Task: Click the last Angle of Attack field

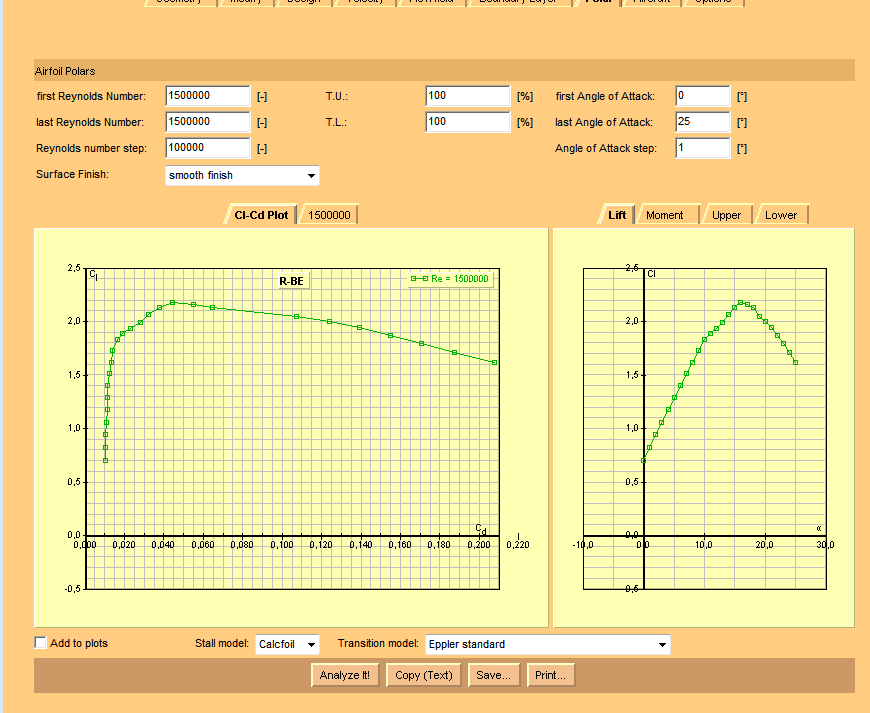Action: click(702, 122)
